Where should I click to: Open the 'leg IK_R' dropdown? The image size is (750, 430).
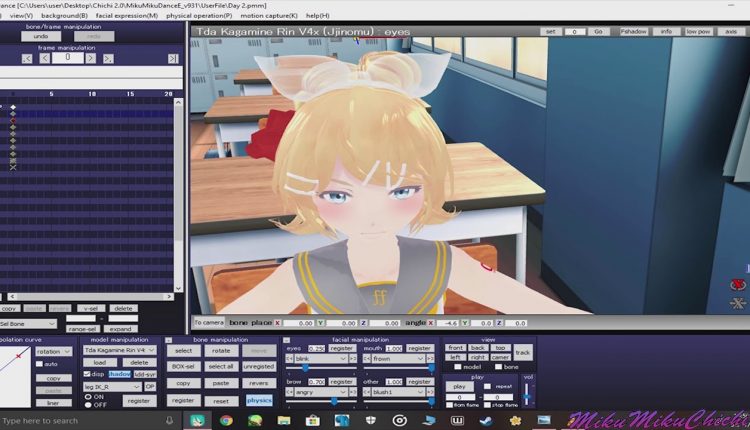point(112,386)
